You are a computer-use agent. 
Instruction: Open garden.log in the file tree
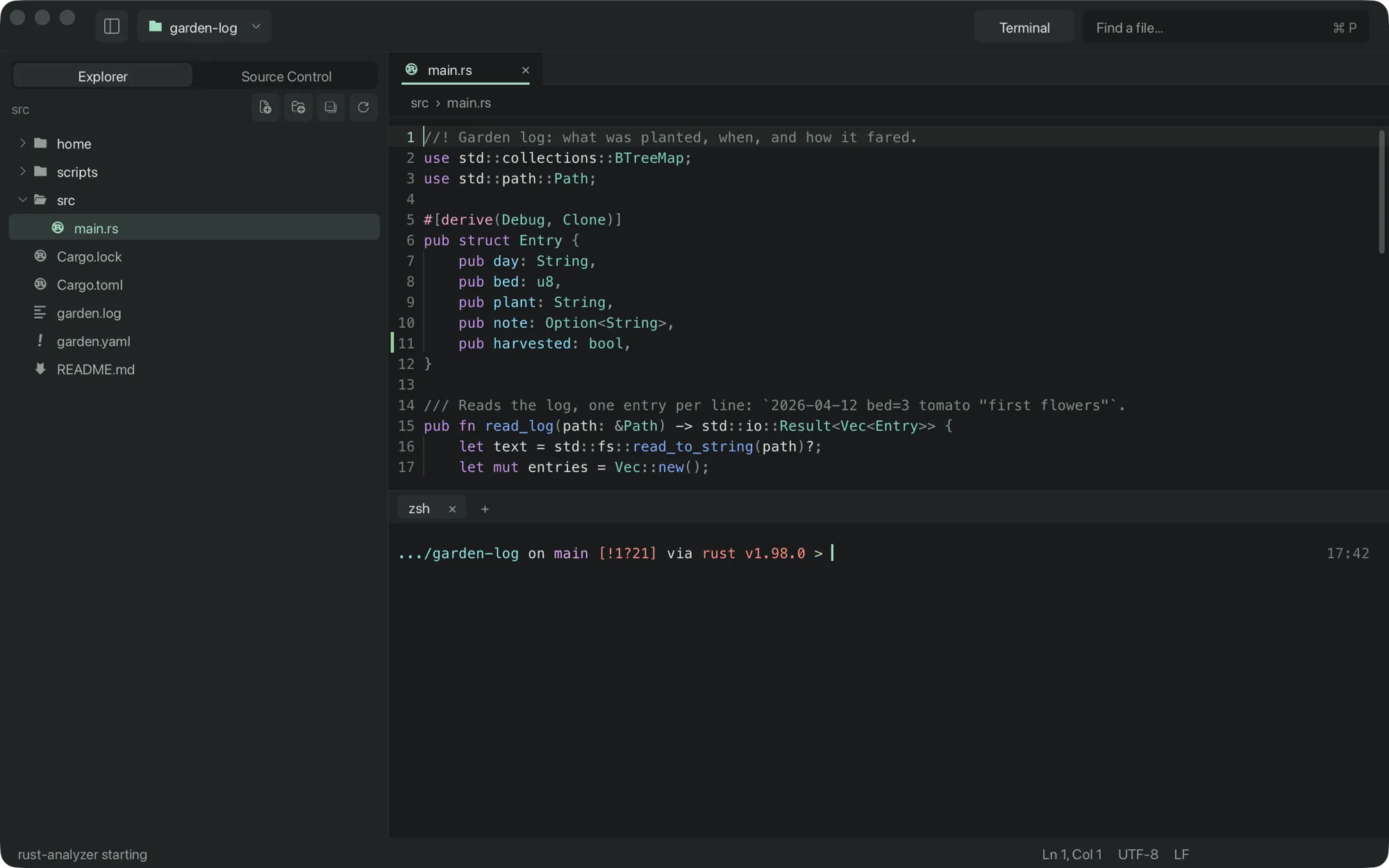[194, 312]
